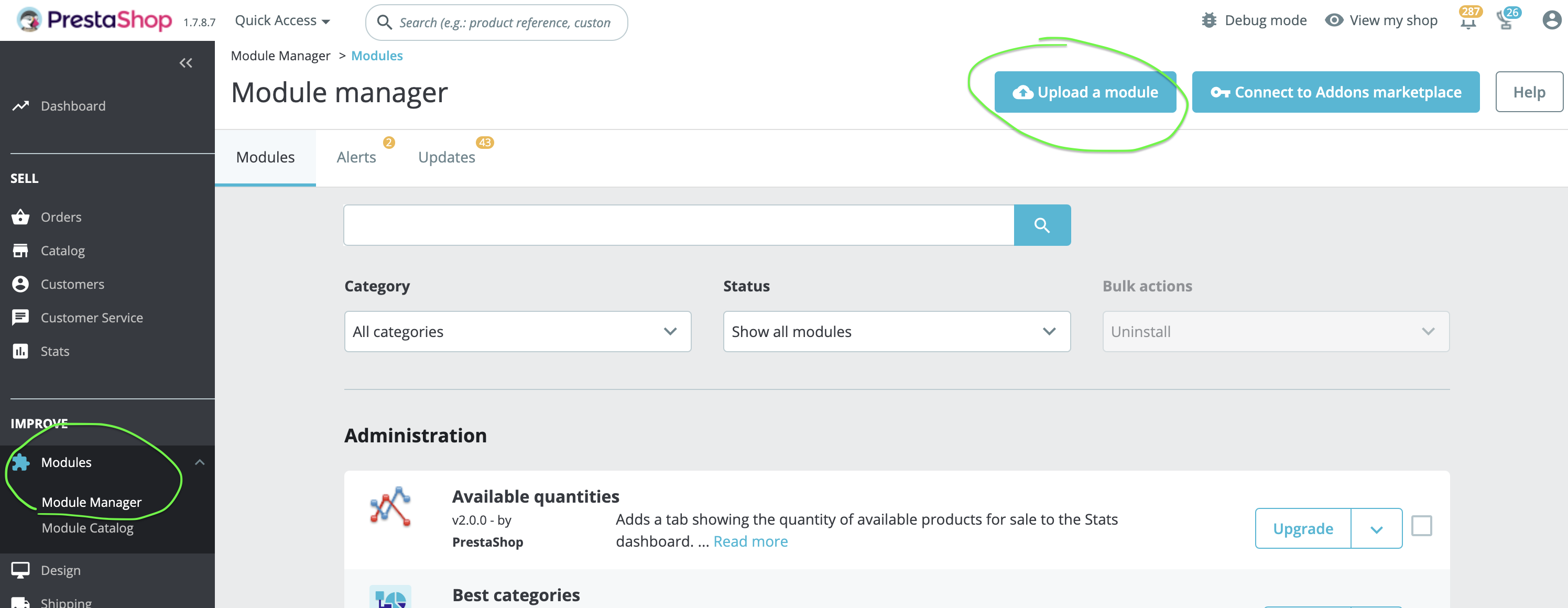1568x608 pixels.
Task: Click the PrestaShop logo
Action: coord(94,20)
